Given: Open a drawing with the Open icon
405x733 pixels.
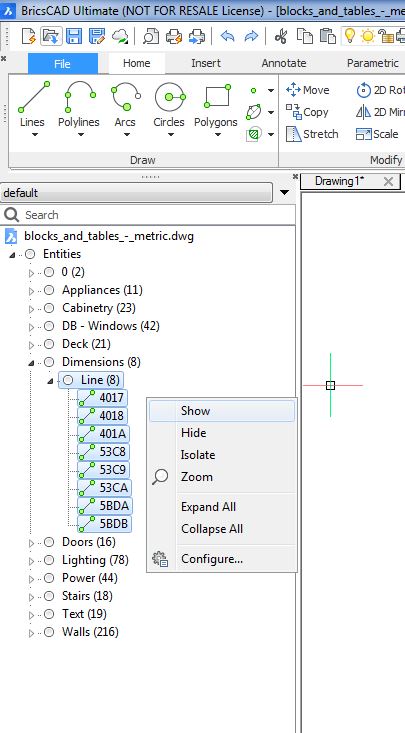Looking at the screenshot, I should tap(51, 36).
